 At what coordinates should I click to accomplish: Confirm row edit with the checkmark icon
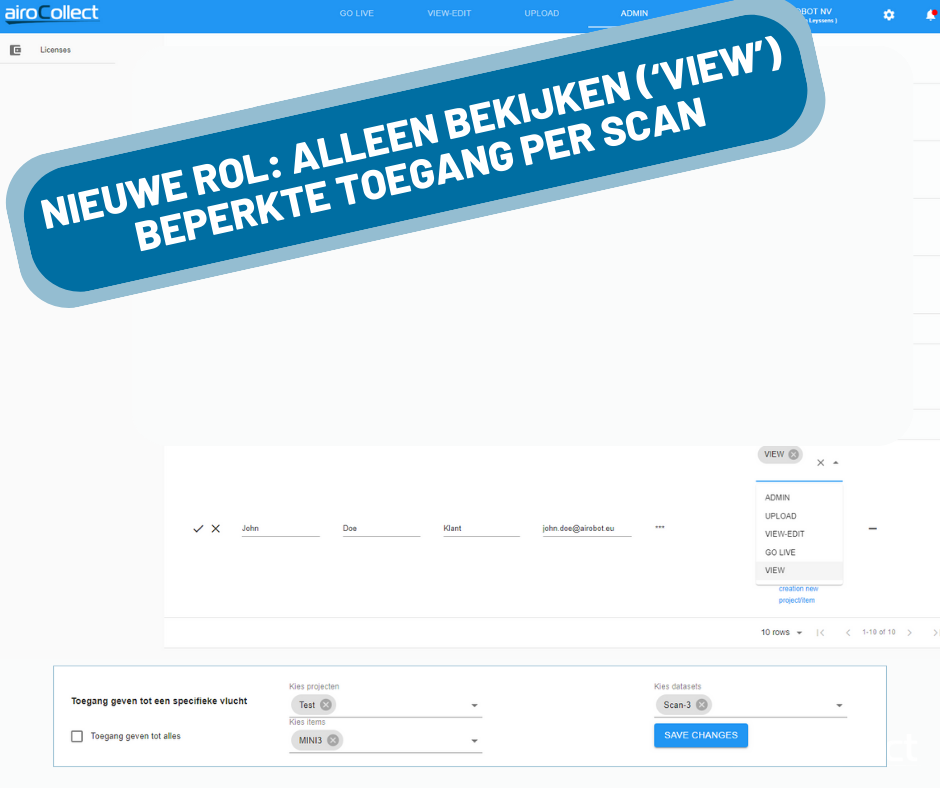(x=198, y=528)
